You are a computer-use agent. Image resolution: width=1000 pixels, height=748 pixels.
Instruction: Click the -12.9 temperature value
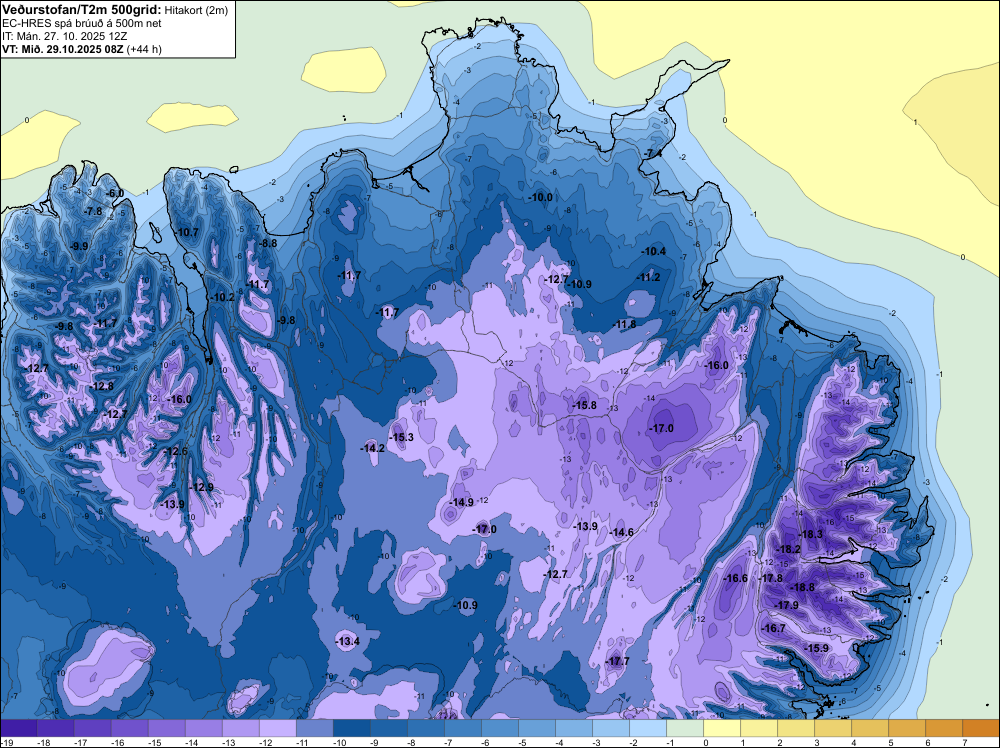click(202, 488)
